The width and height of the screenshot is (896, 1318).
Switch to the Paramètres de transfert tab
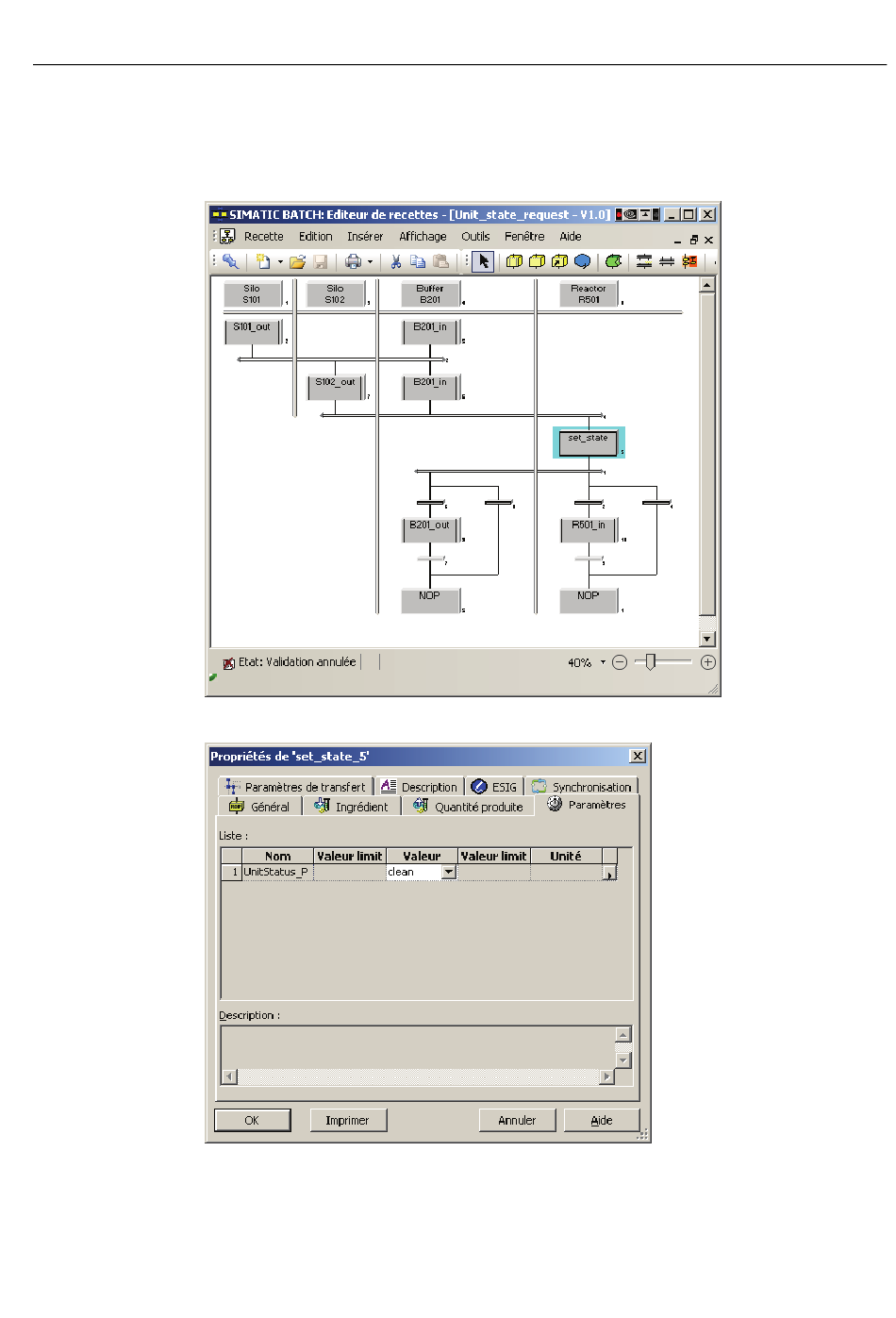(296, 787)
